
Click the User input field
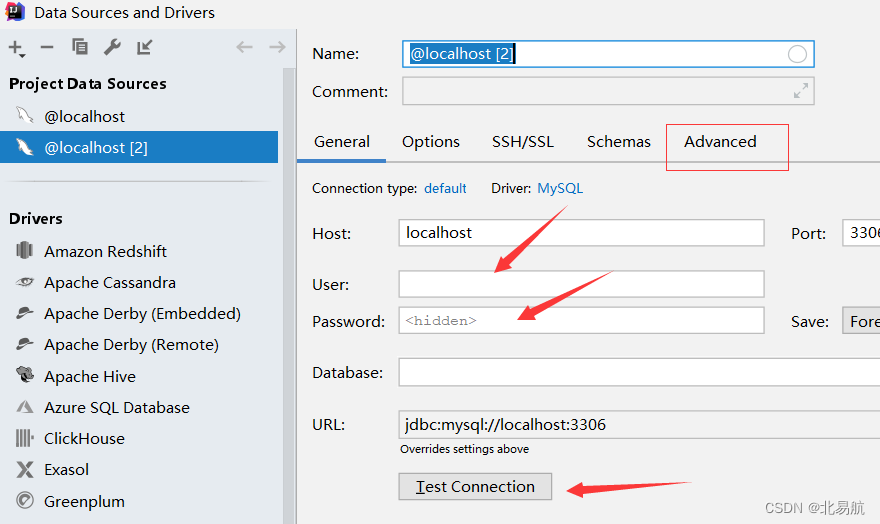[581, 284]
